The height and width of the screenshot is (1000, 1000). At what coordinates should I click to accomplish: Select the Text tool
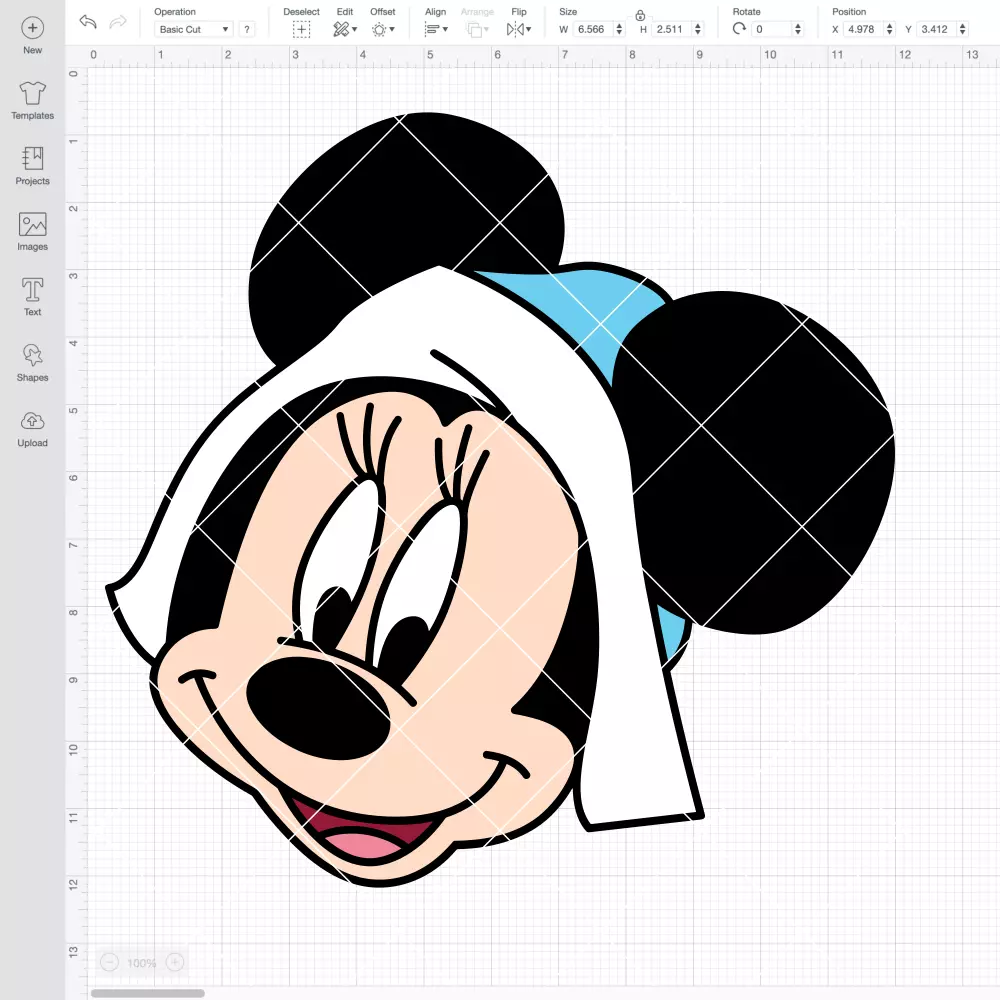33,290
